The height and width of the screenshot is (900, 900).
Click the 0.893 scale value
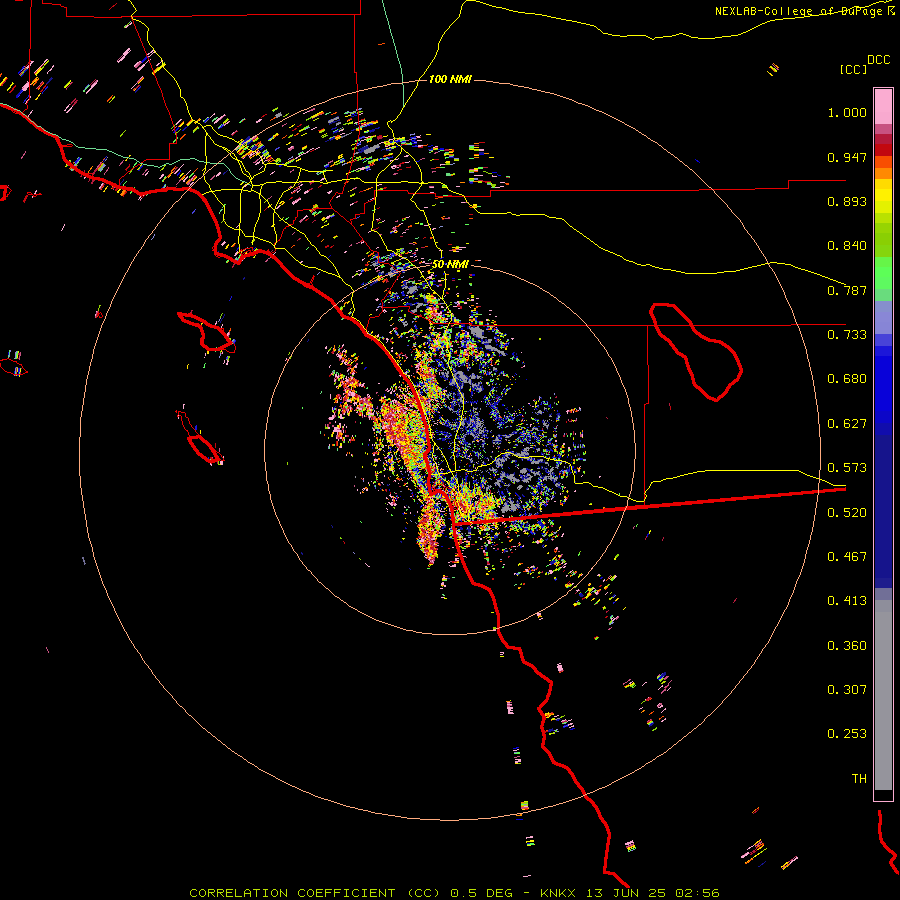point(847,201)
